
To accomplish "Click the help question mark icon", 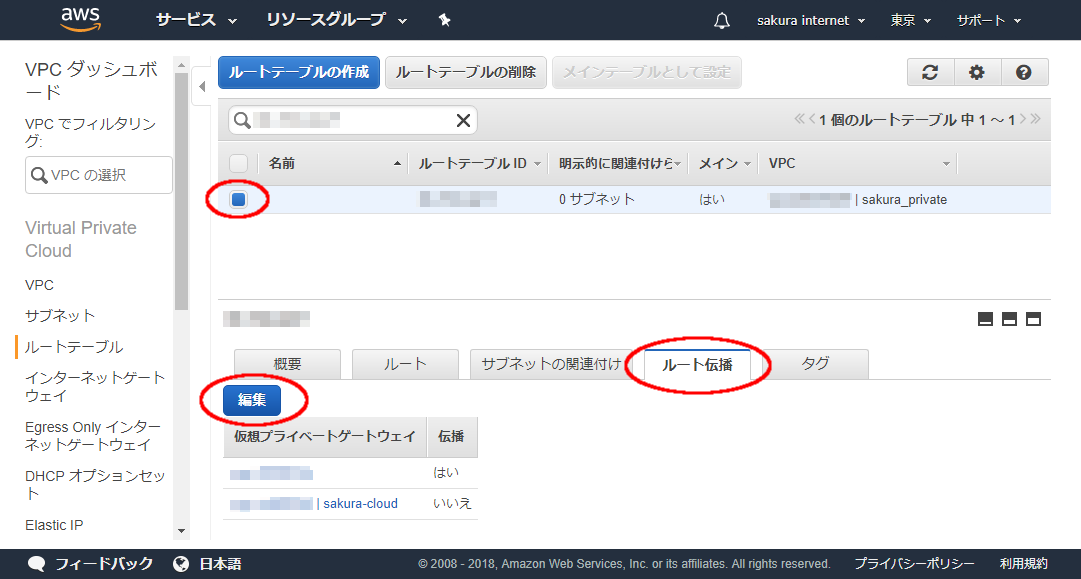I will coord(1023,72).
